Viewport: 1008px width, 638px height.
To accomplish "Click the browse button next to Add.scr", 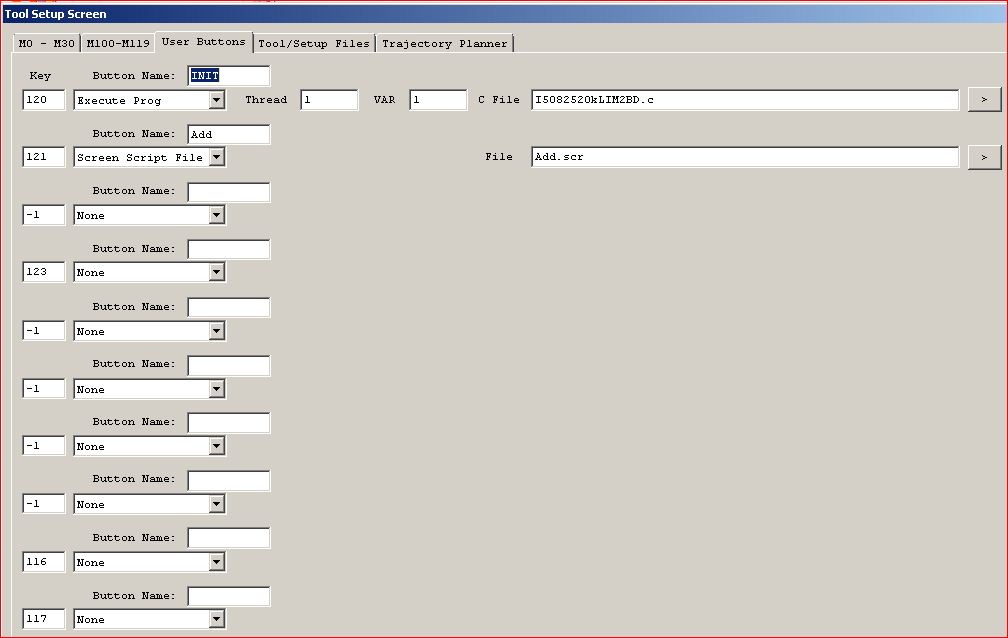I will pyautogui.click(x=984, y=157).
